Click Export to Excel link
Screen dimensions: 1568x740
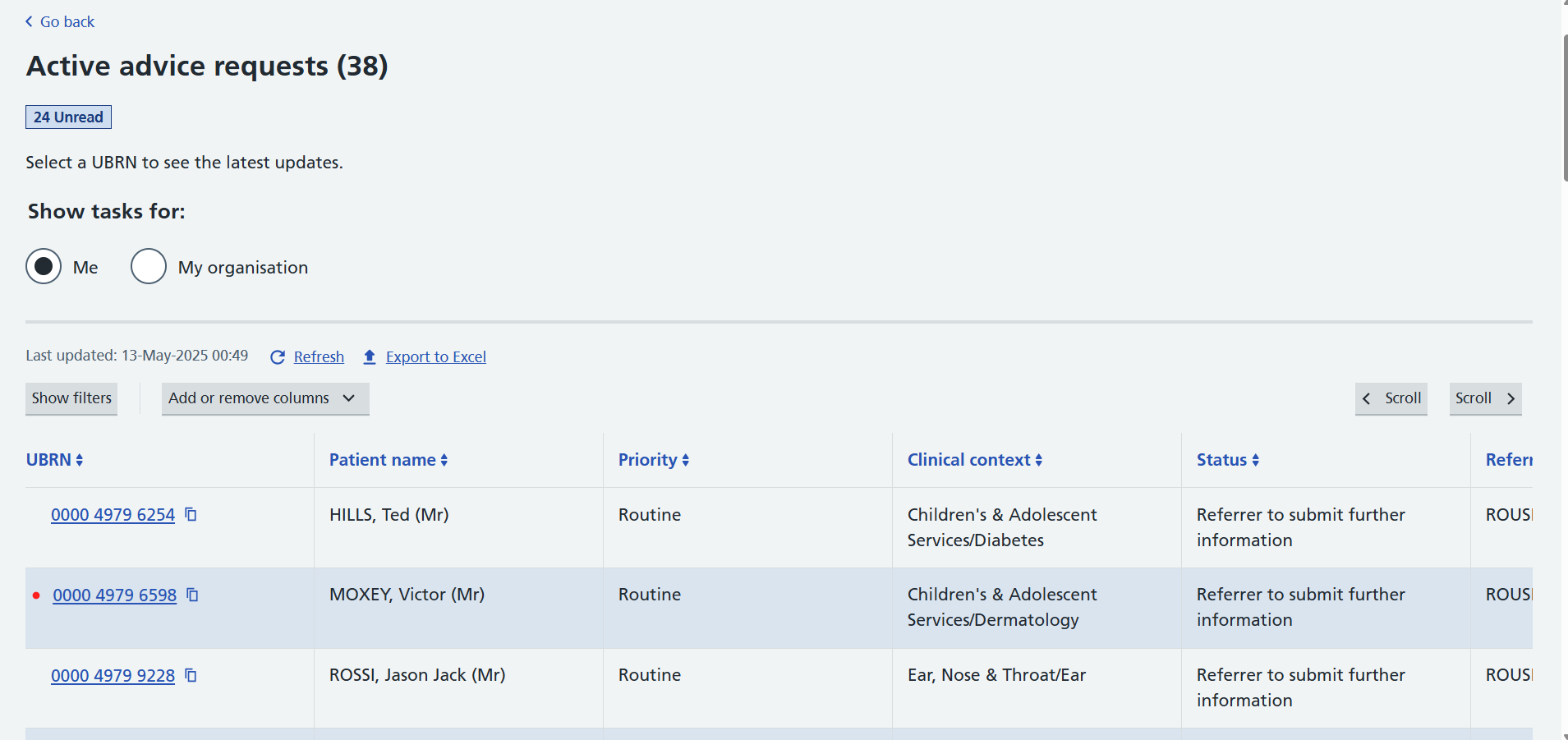pyautogui.click(x=436, y=357)
